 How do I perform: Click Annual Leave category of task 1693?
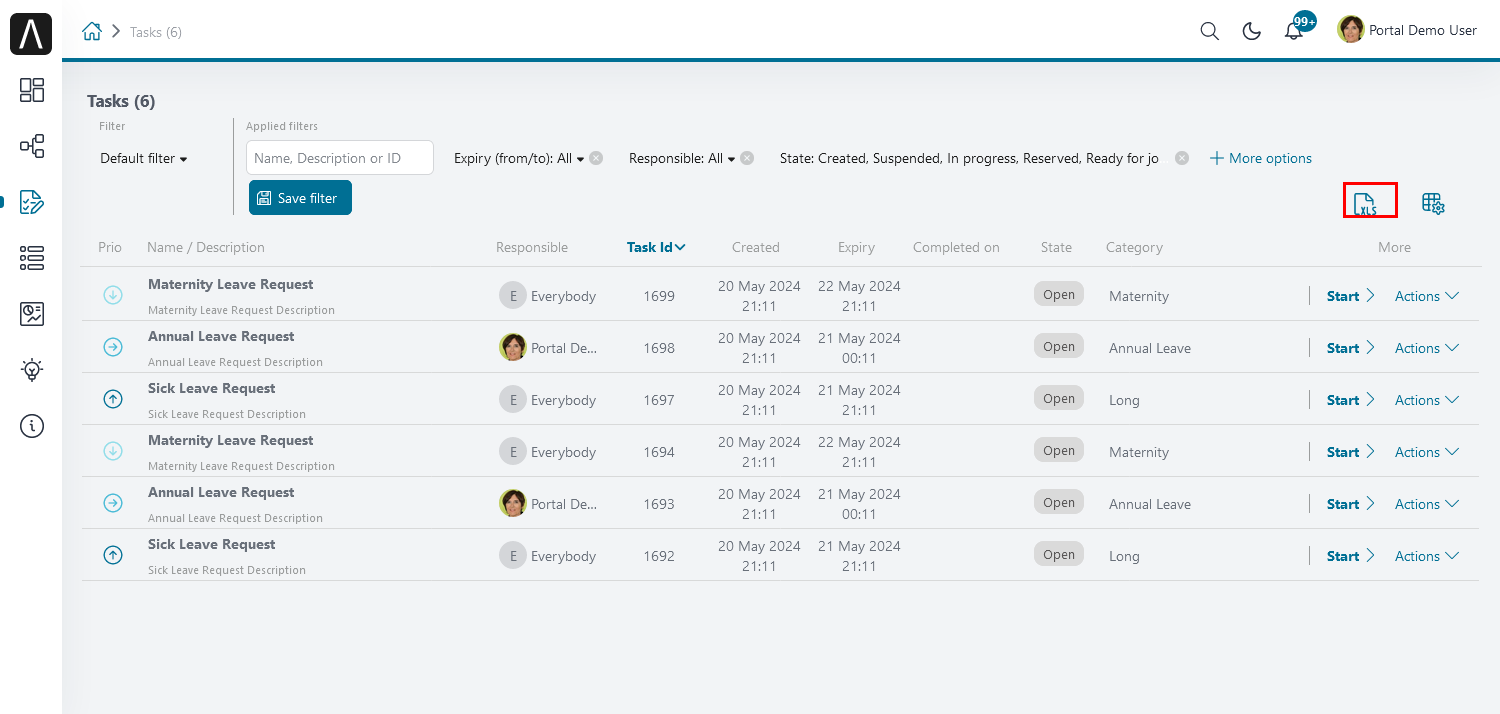pos(1150,504)
